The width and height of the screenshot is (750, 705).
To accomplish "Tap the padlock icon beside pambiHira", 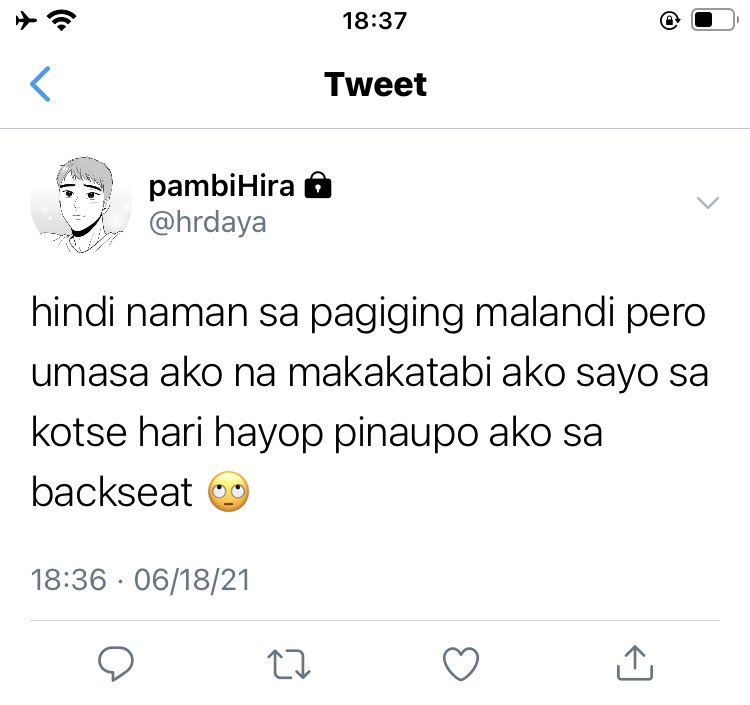I will coord(318,185).
